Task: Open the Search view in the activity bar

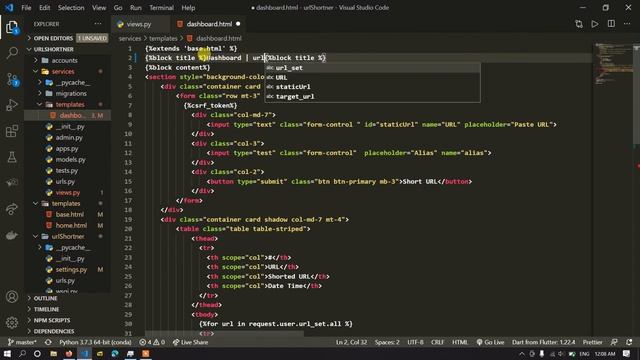Action: pos(12,52)
